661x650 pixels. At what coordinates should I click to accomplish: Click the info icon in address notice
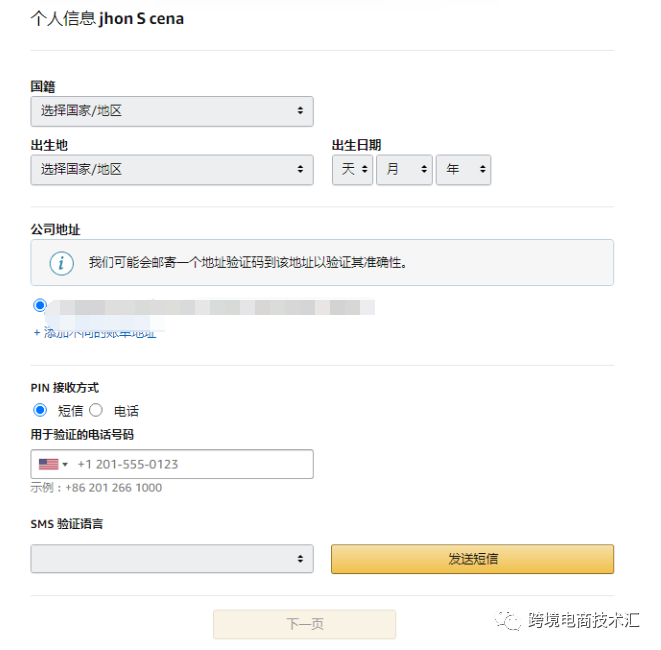[x=62, y=263]
